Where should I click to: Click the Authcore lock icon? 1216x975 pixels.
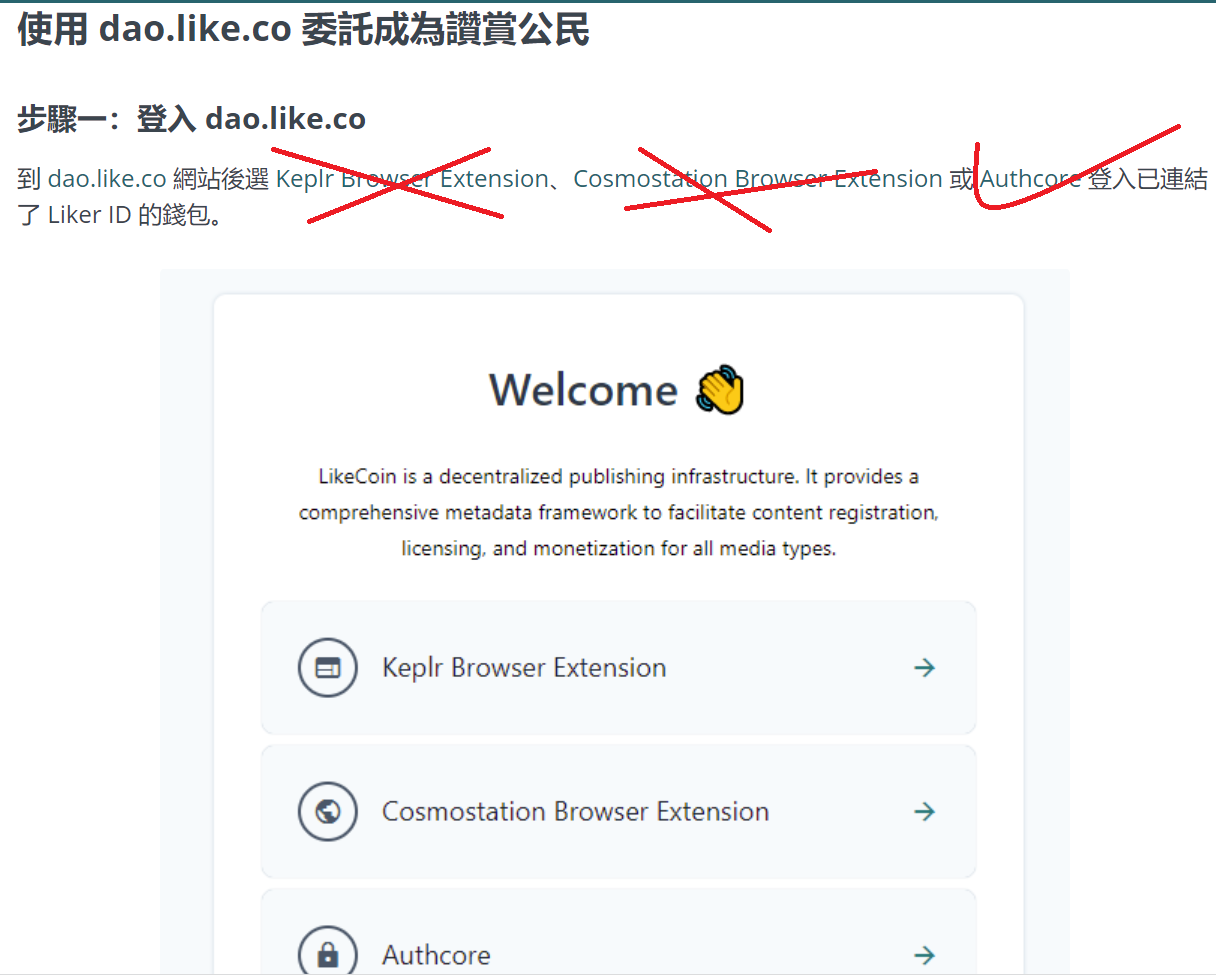[x=327, y=951]
